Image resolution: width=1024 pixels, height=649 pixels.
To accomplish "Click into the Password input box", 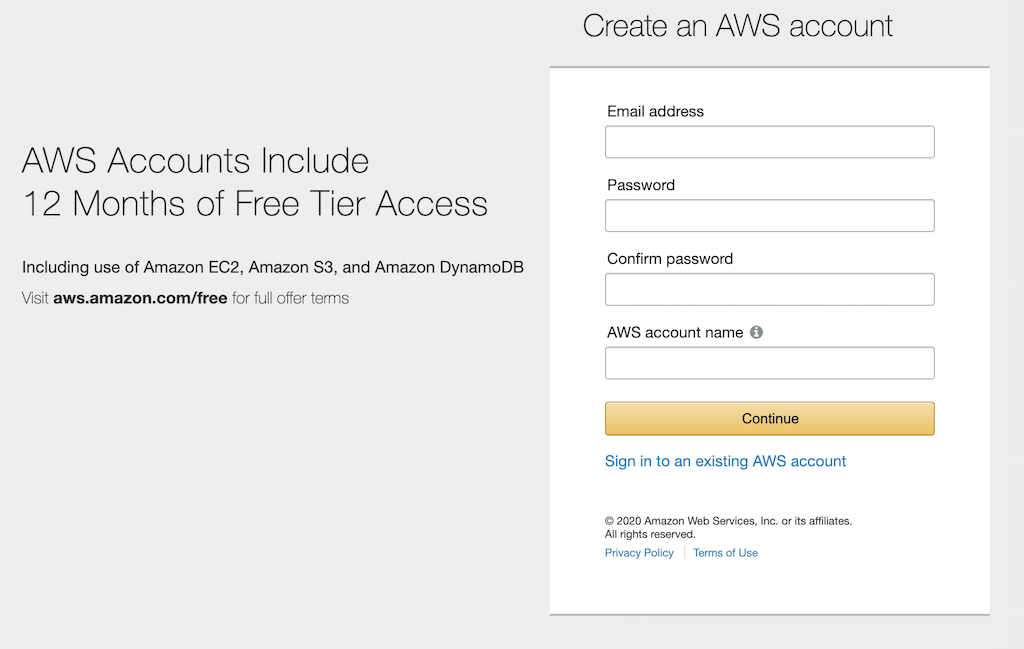I will tap(769, 216).
